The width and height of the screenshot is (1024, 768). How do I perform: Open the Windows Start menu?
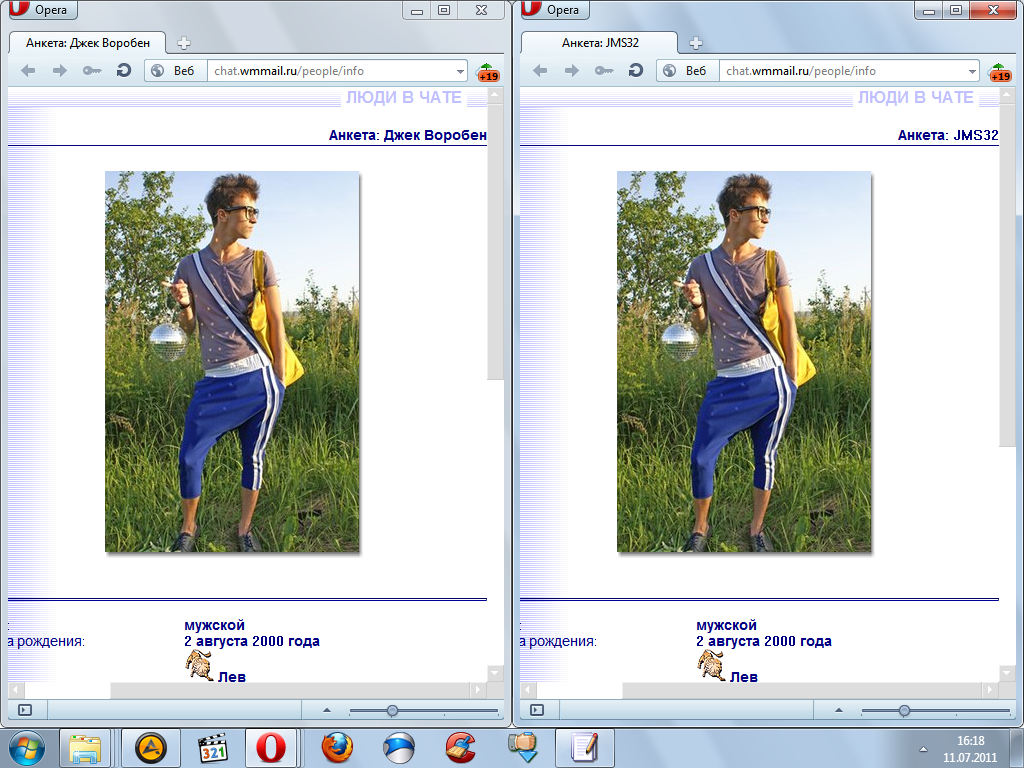[x=27, y=748]
